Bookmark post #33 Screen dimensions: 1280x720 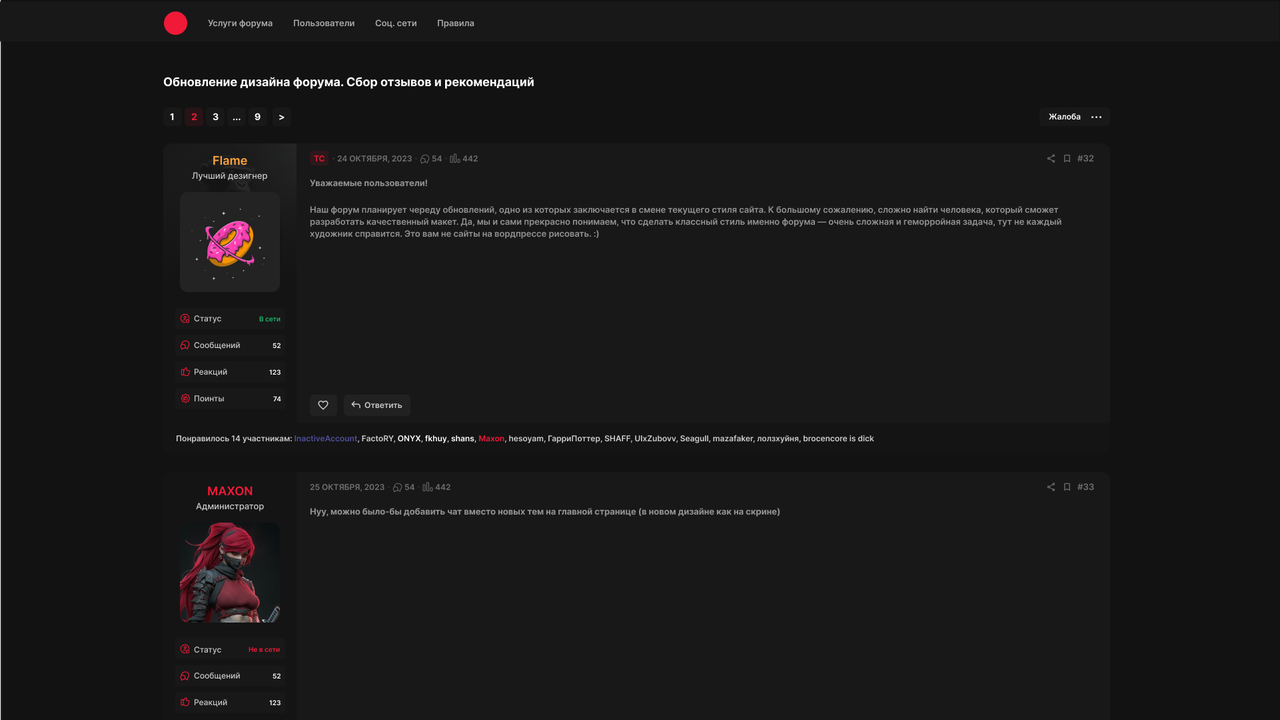coord(1067,487)
